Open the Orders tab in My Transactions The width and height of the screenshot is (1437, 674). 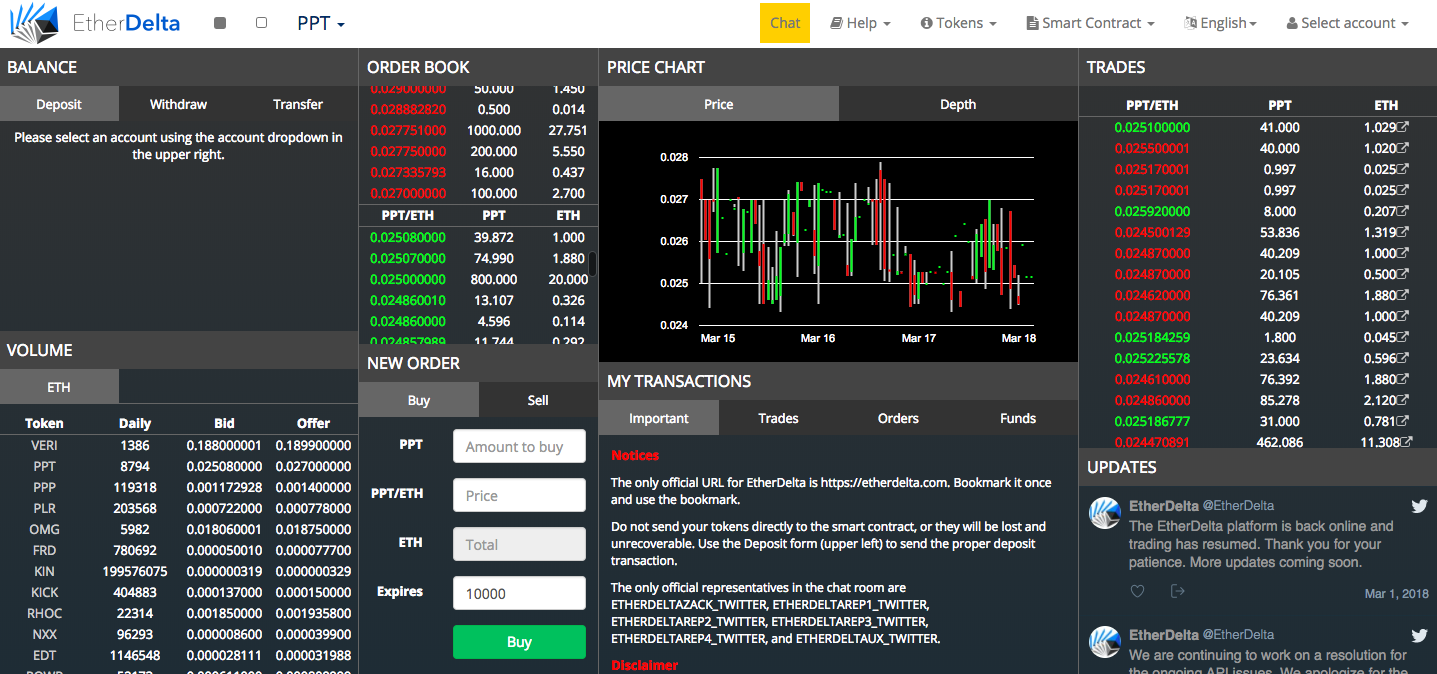[x=898, y=418]
